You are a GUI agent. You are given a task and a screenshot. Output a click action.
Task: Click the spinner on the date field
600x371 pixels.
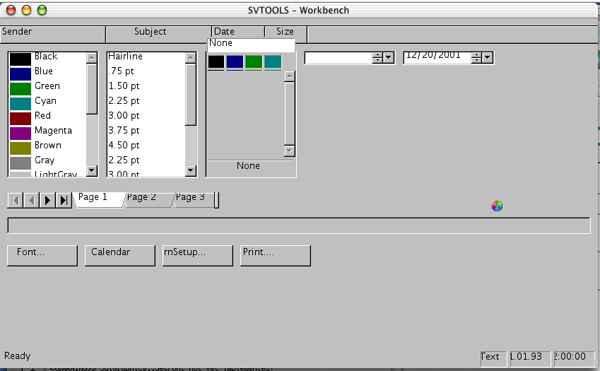click(476, 57)
